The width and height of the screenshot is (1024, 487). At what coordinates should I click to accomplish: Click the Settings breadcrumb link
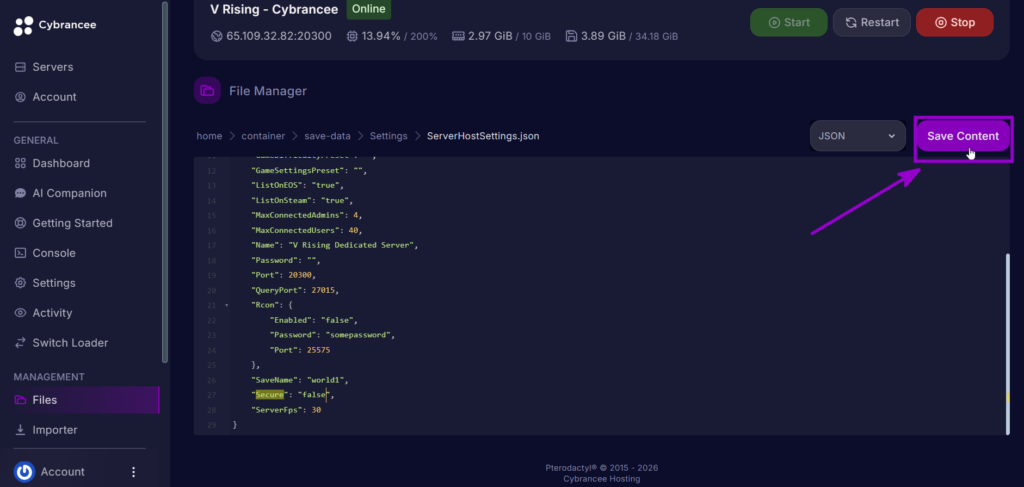(389, 136)
